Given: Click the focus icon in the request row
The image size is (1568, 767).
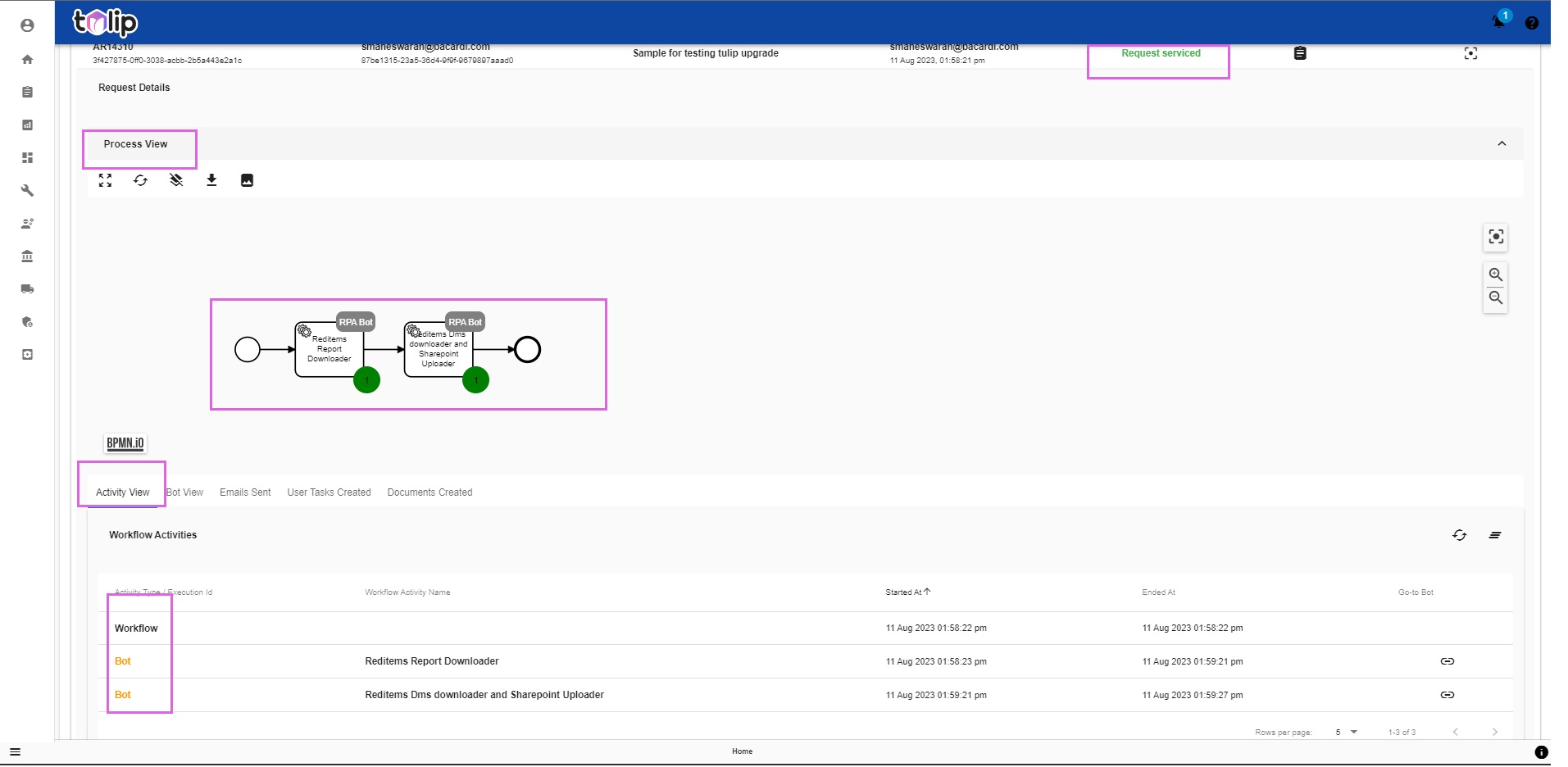Looking at the screenshot, I should 1470,53.
